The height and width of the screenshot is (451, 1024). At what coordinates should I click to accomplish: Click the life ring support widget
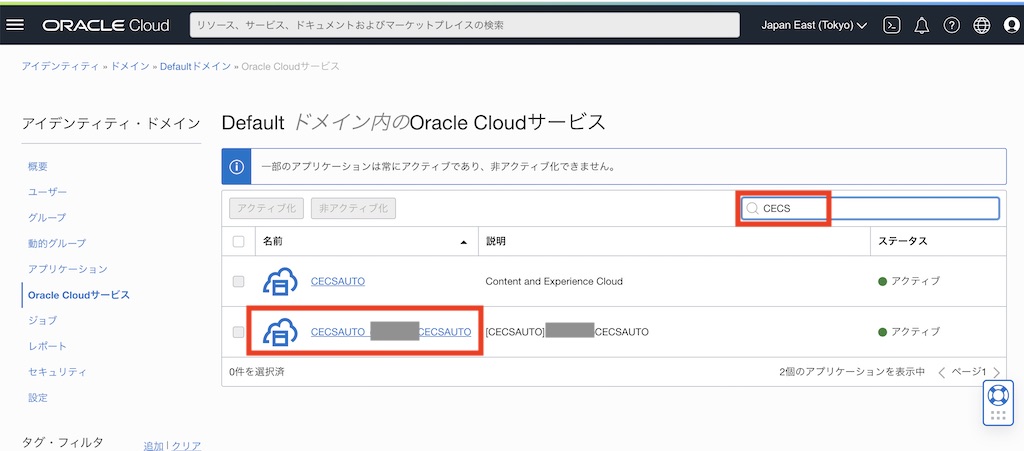998,395
